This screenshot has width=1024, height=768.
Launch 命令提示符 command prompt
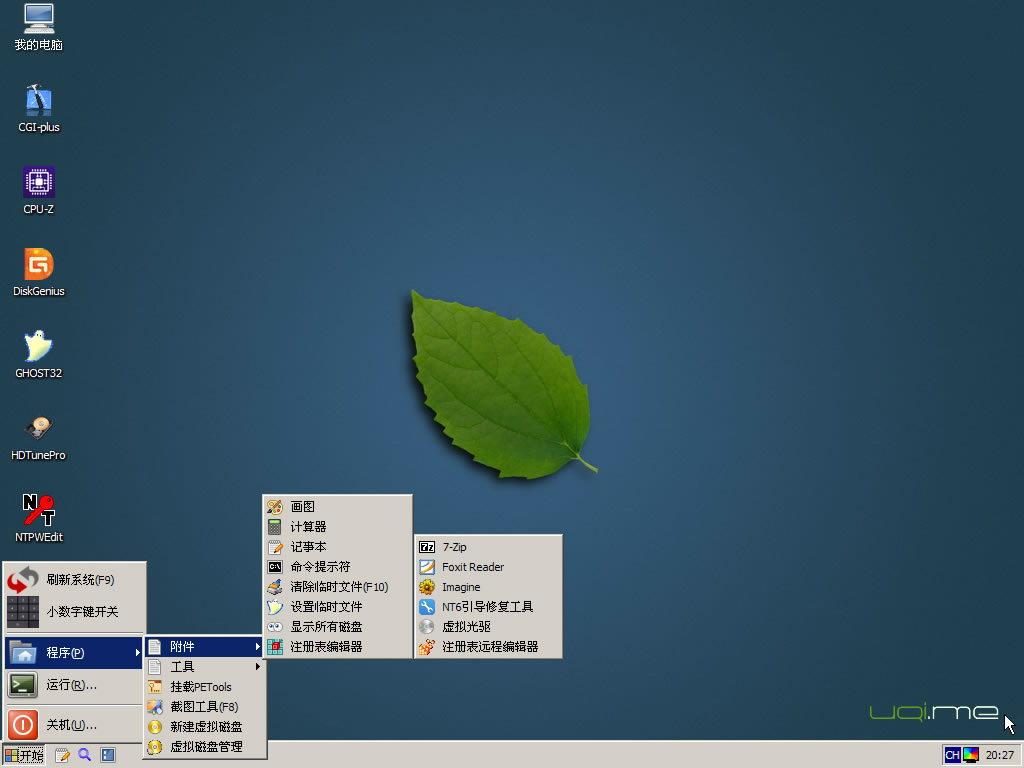[338, 567]
